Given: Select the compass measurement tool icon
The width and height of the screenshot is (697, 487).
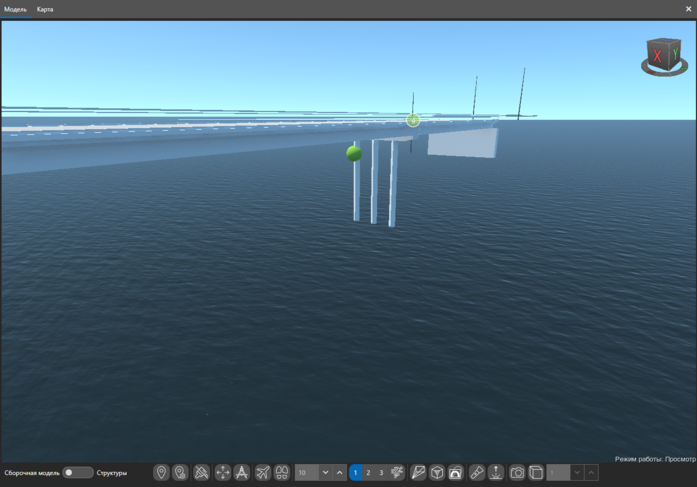Looking at the screenshot, I should click(242, 472).
